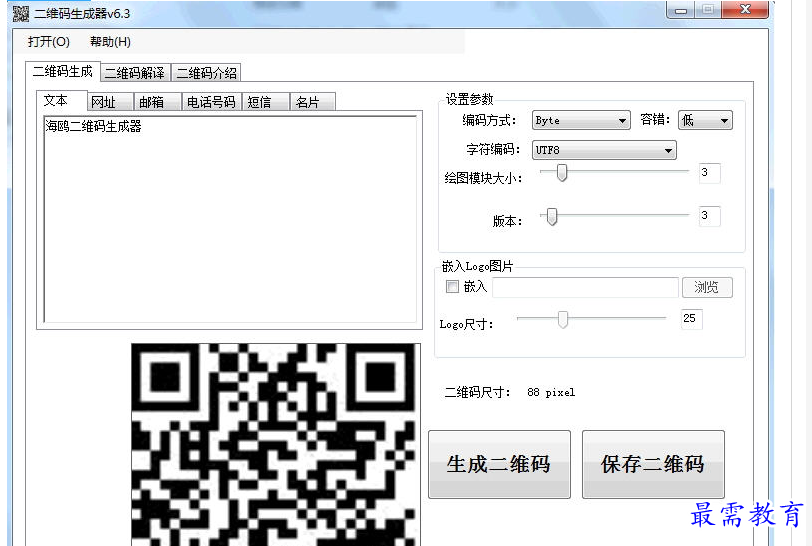Viewport: 812px width, 546px height.
Task: Enable the 嵌入 logo checkbox
Action: tap(452, 286)
